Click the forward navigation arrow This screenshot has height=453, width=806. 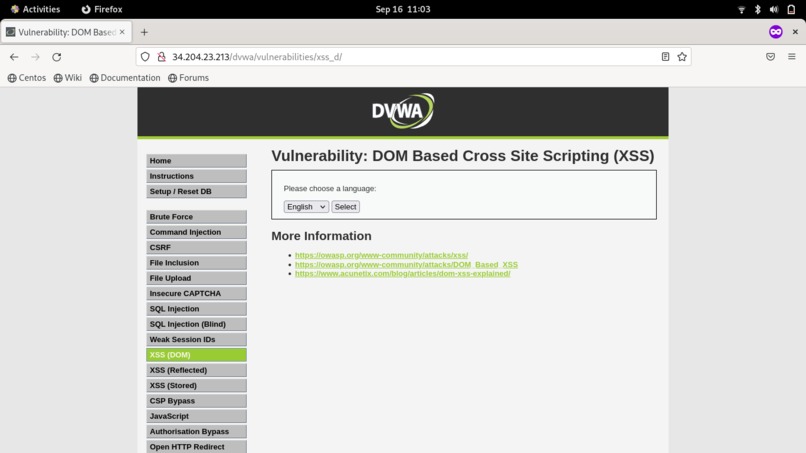pyautogui.click(x=35, y=57)
